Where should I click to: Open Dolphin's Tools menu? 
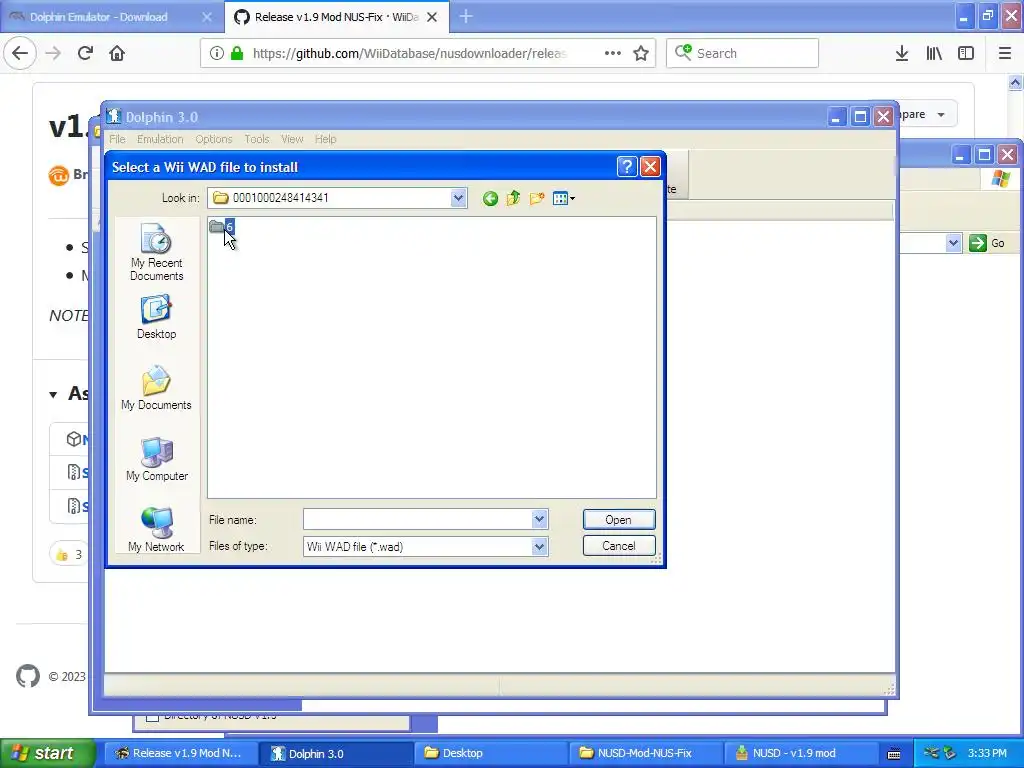tap(257, 139)
